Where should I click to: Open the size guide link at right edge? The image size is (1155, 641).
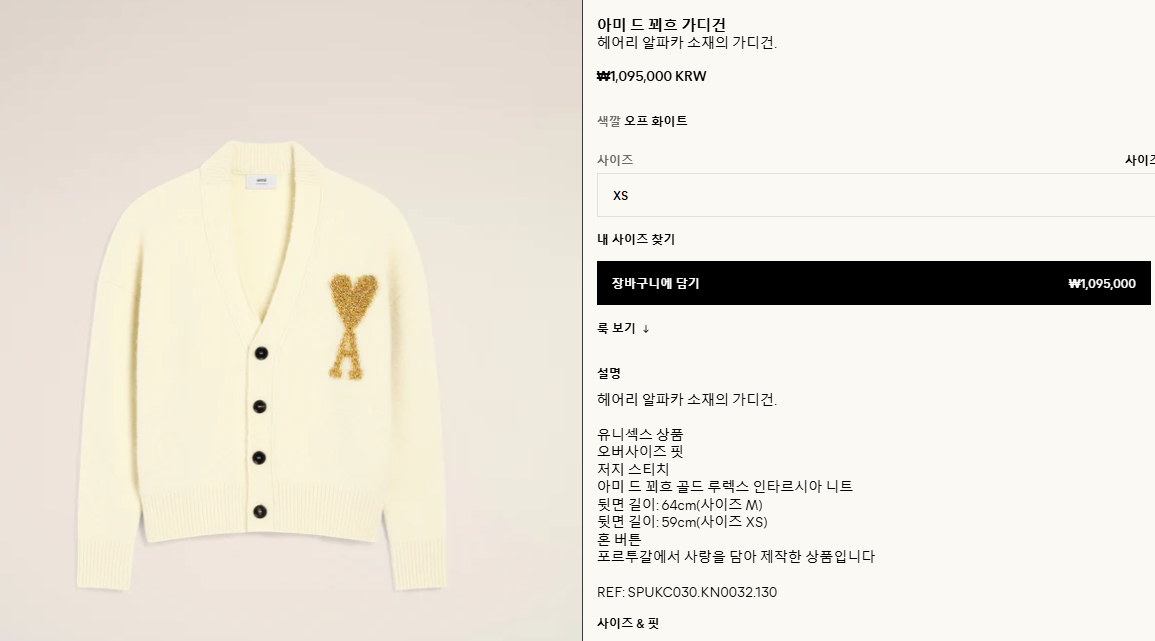[1140, 160]
